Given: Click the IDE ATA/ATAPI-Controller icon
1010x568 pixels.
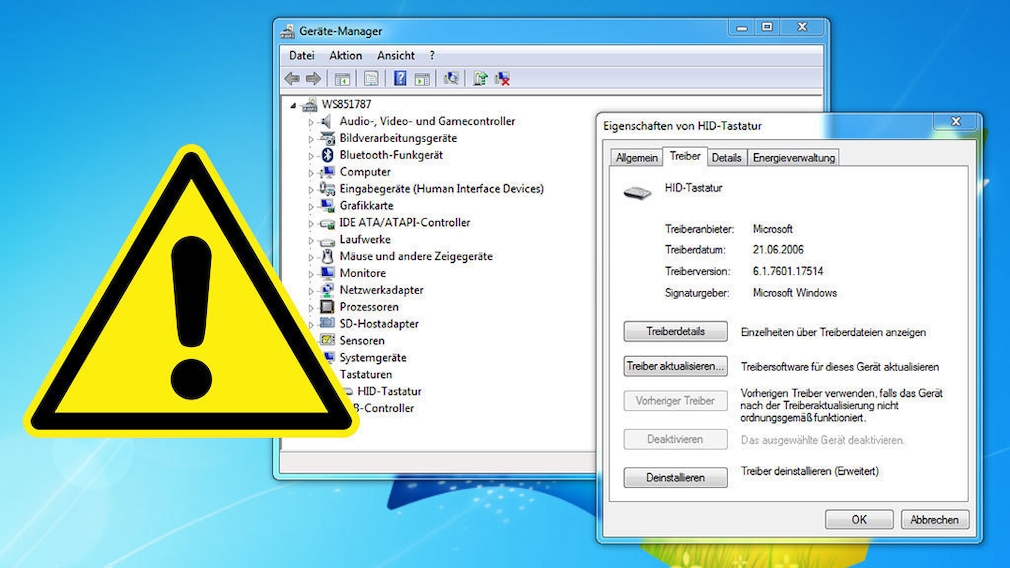Looking at the screenshot, I should [327, 223].
